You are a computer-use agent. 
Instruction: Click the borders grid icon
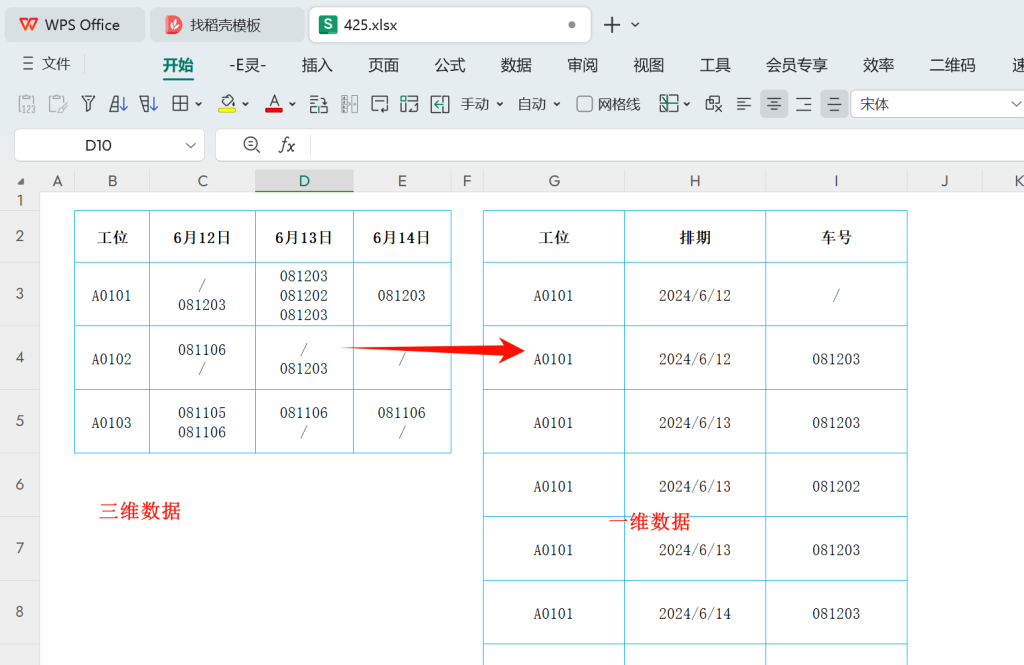coord(180,103)
